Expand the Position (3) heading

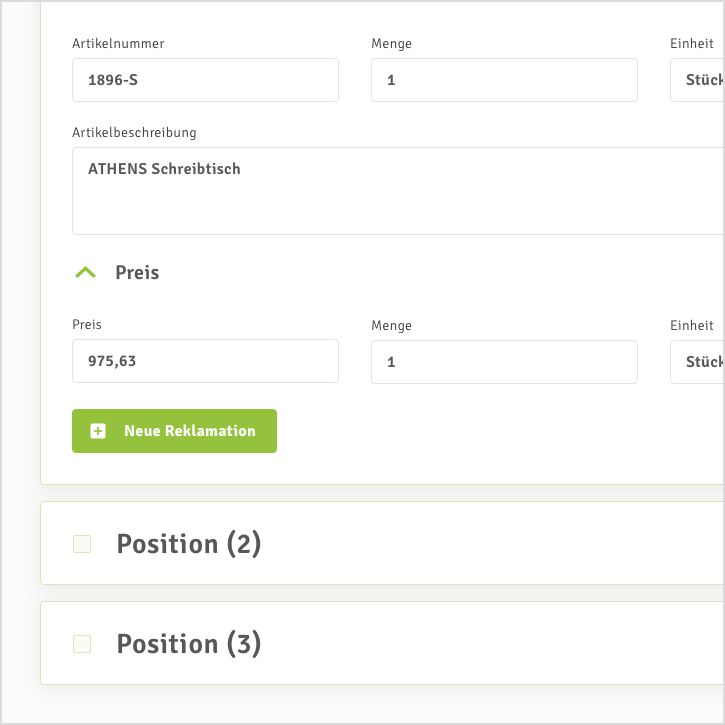click(x=189, y=644)
